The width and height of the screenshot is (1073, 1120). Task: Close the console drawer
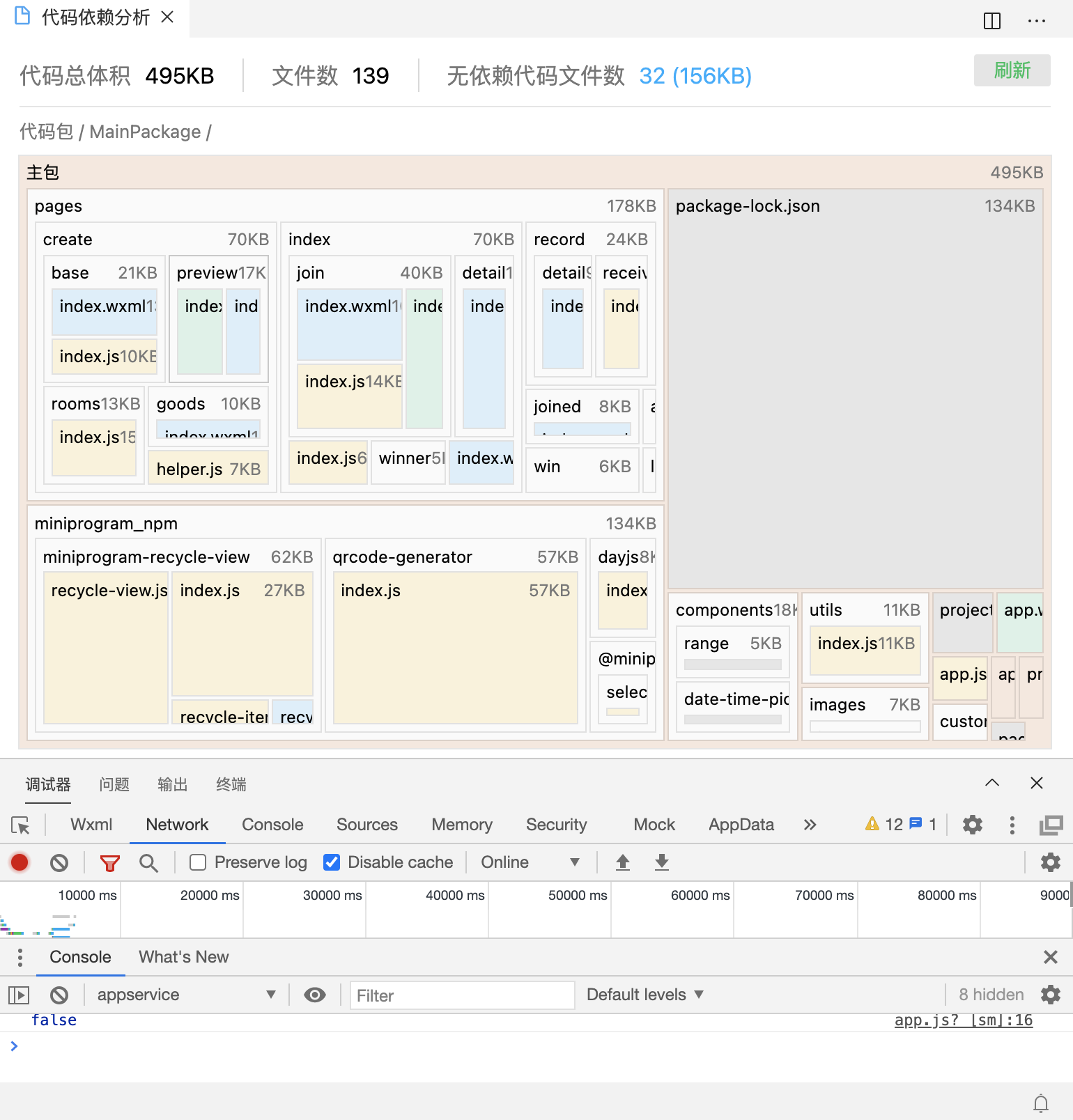click(x=1051, y=957)
